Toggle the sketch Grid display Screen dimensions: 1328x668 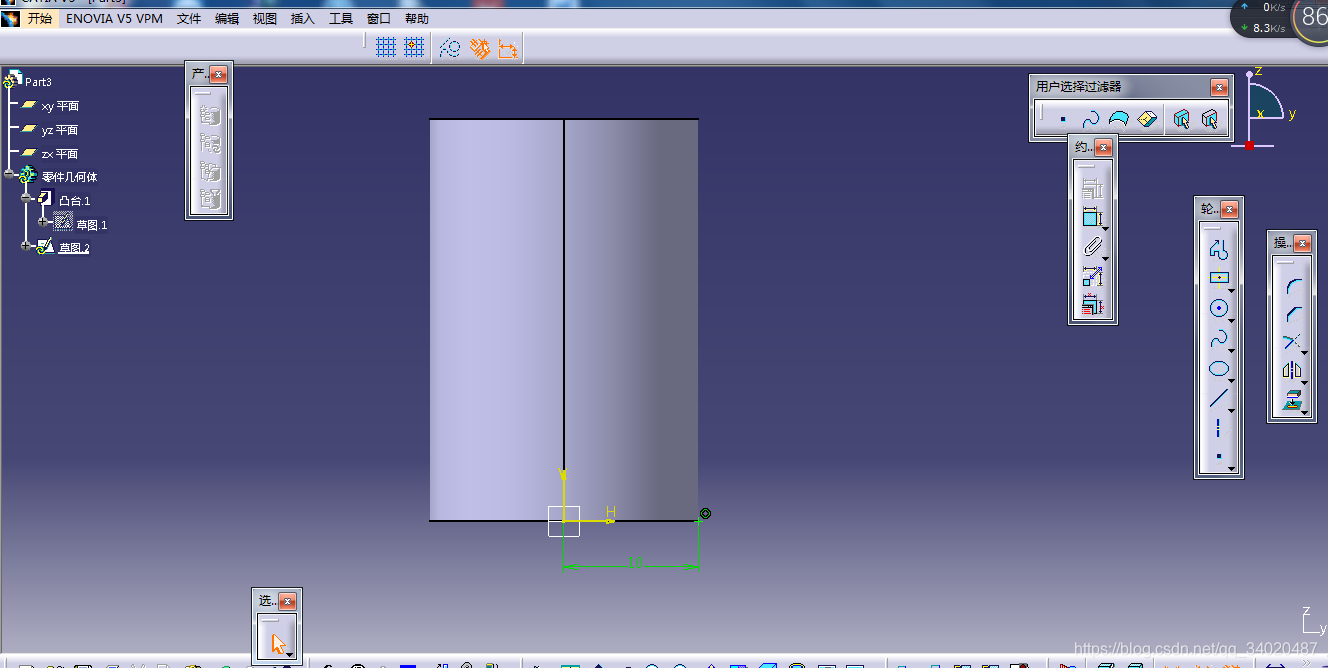click(x=386, y=47)
